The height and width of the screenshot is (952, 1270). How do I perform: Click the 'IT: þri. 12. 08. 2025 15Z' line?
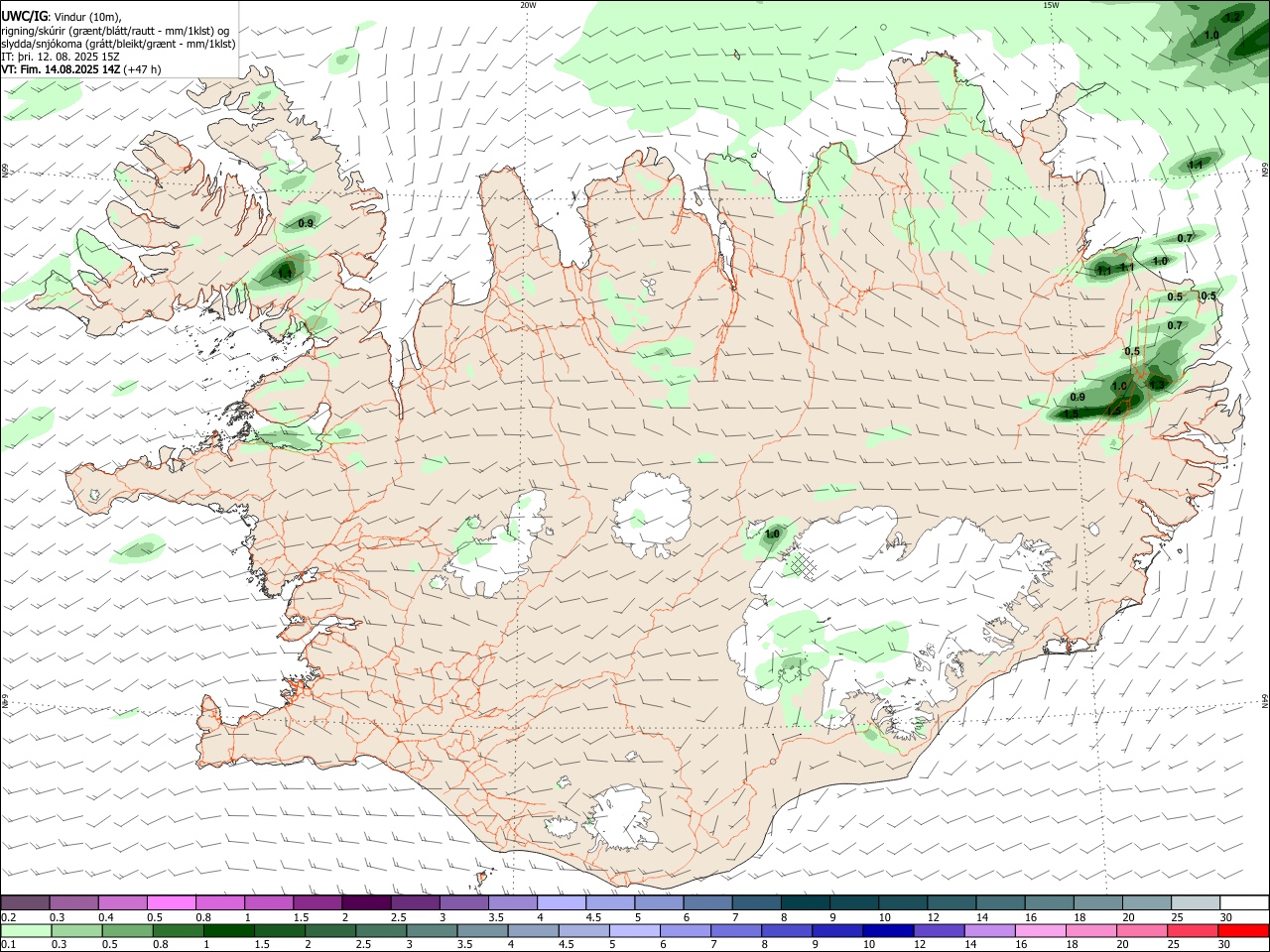coord(61,57)
